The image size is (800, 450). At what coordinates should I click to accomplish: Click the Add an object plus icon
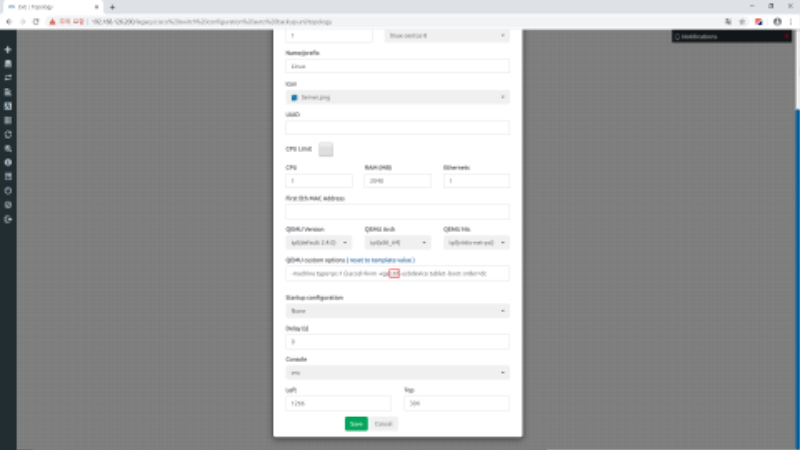coord(8,49)
